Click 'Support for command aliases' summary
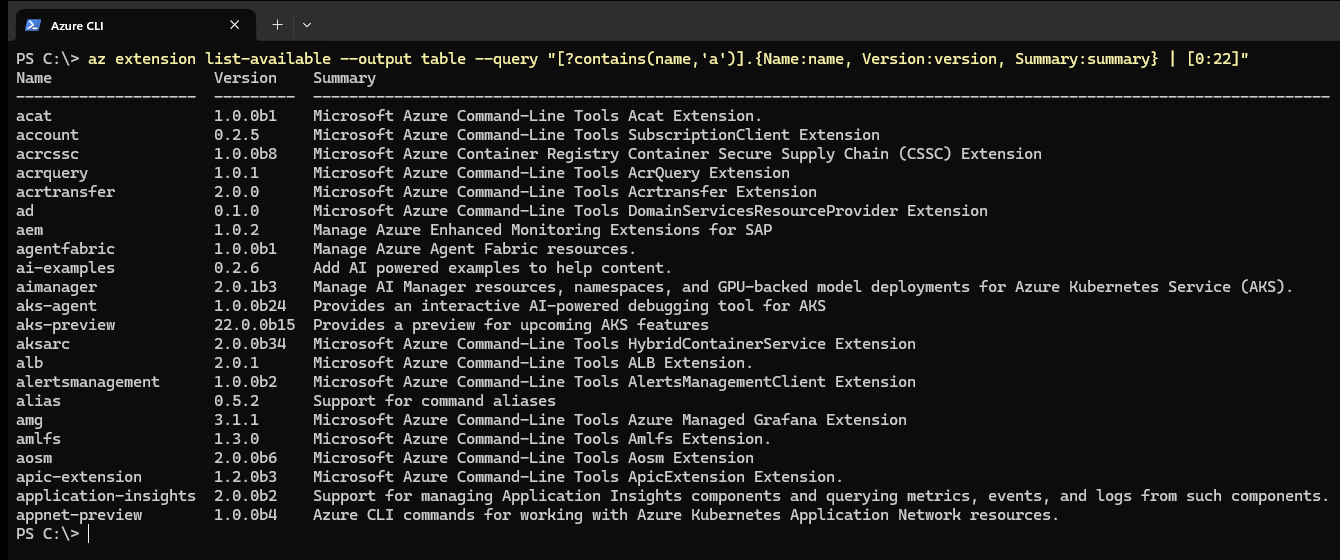Viewport: 1340px width, 560px height. 434,401
